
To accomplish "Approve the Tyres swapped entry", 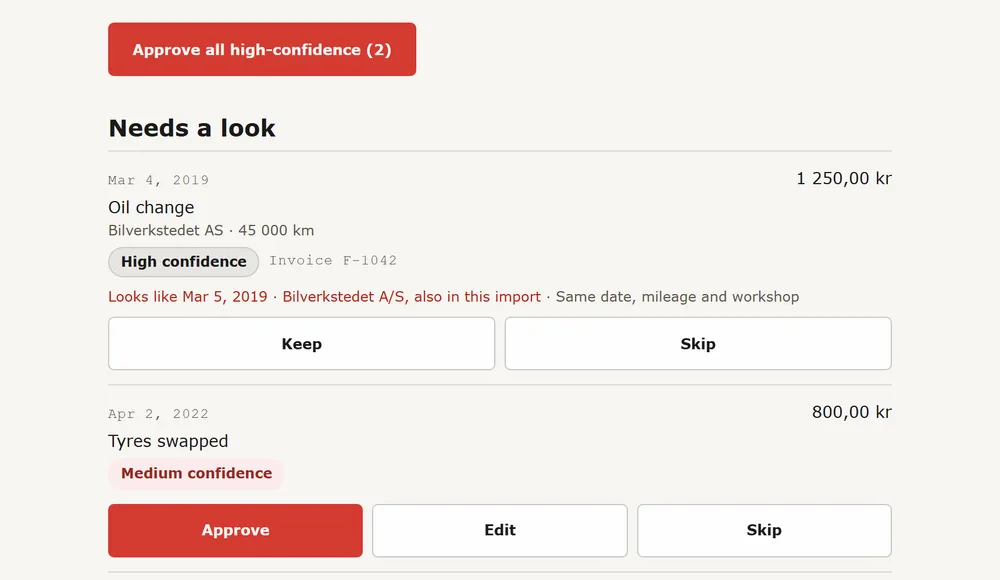I will pyautogui.click(x=235, y=530).
